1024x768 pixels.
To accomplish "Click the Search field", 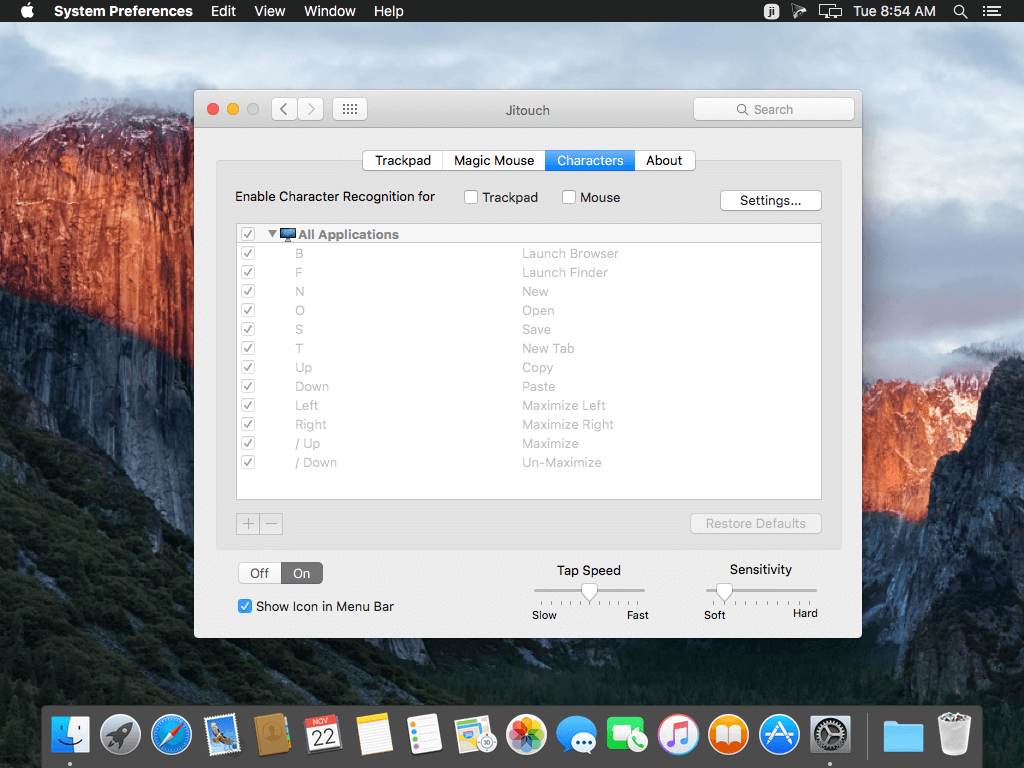I will (x=774, y=109).
